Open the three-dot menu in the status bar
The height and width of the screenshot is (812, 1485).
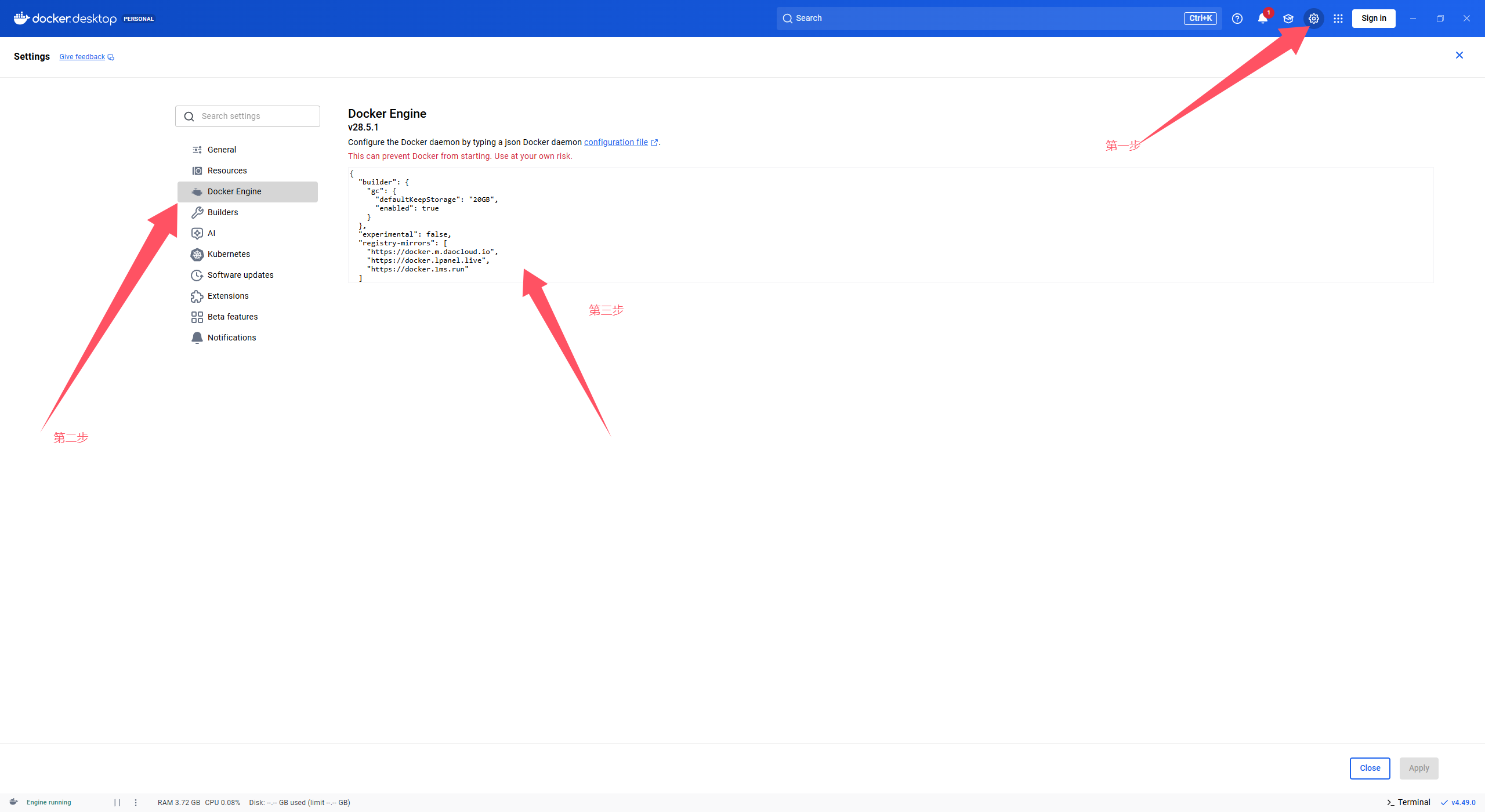135,802
